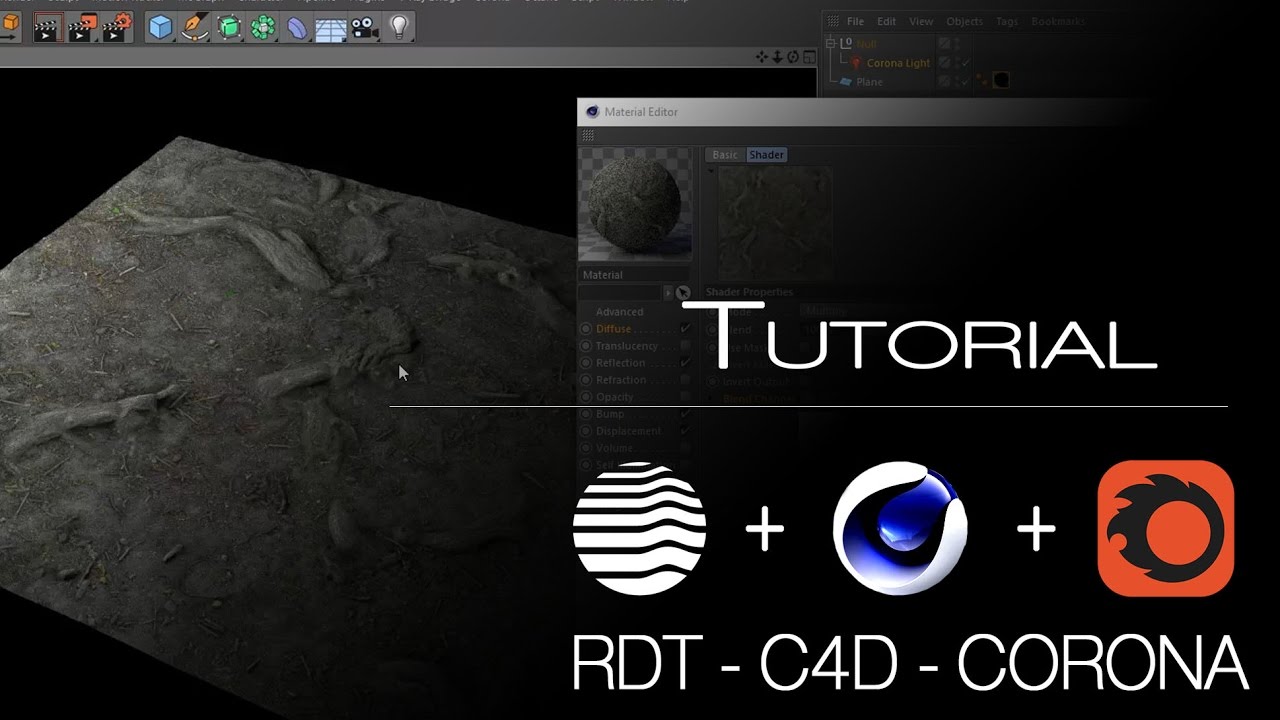Click shader texture preview image
The image size is (1280, 720).
pyautogui.click(x=775, y=222)
